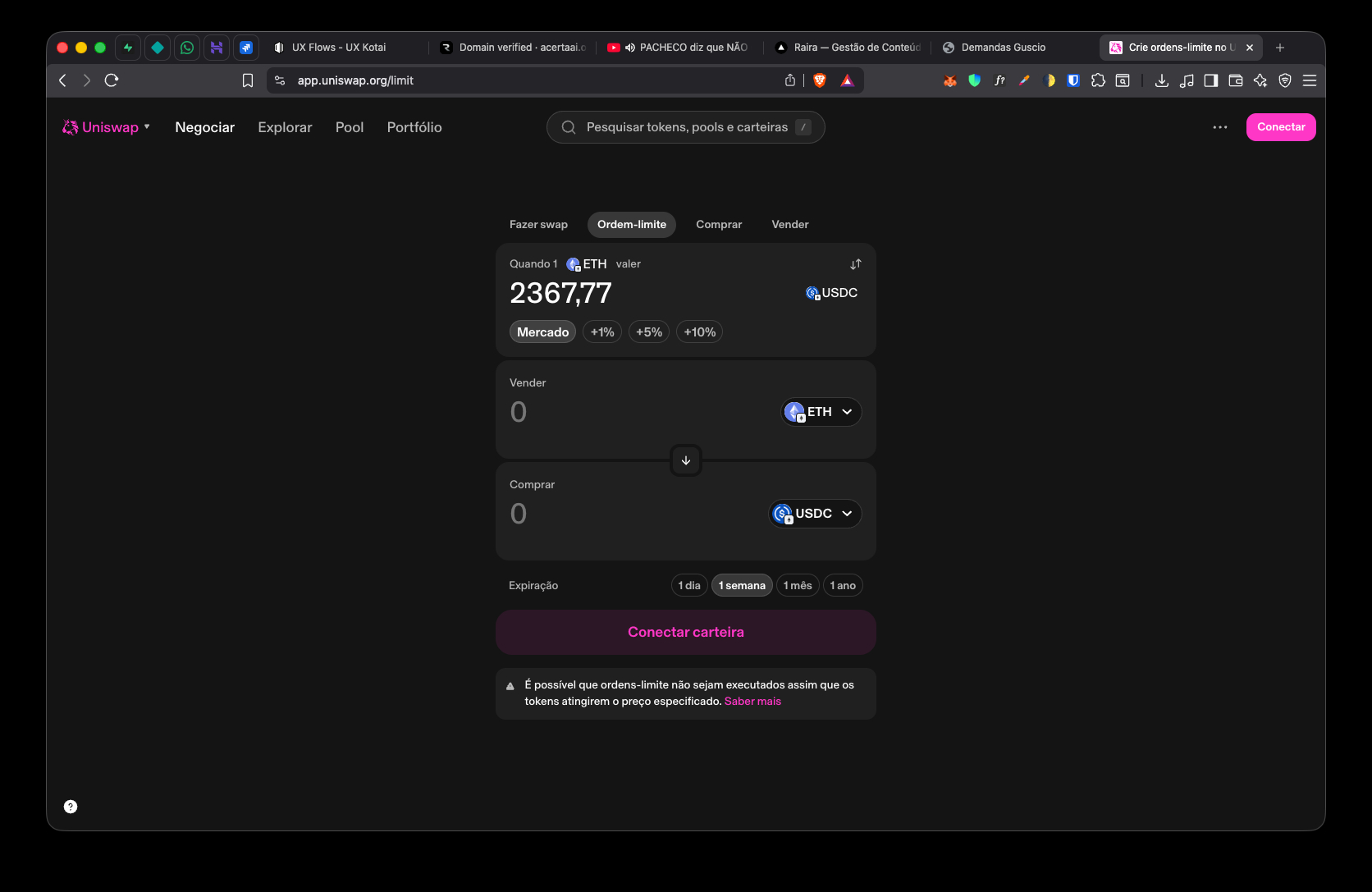Switch to the Comprar tab
The image size is (1372, 892).
tap(719, 225)
